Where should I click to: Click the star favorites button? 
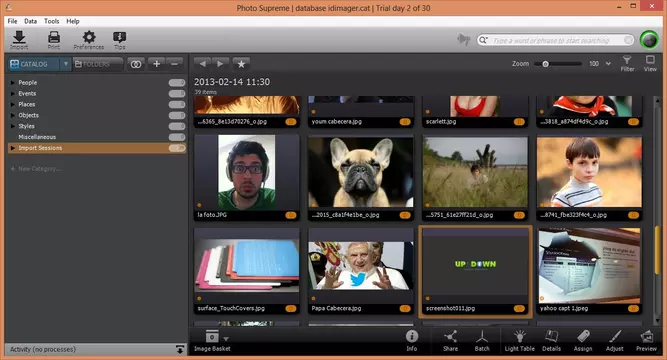[x=241, y=64]
